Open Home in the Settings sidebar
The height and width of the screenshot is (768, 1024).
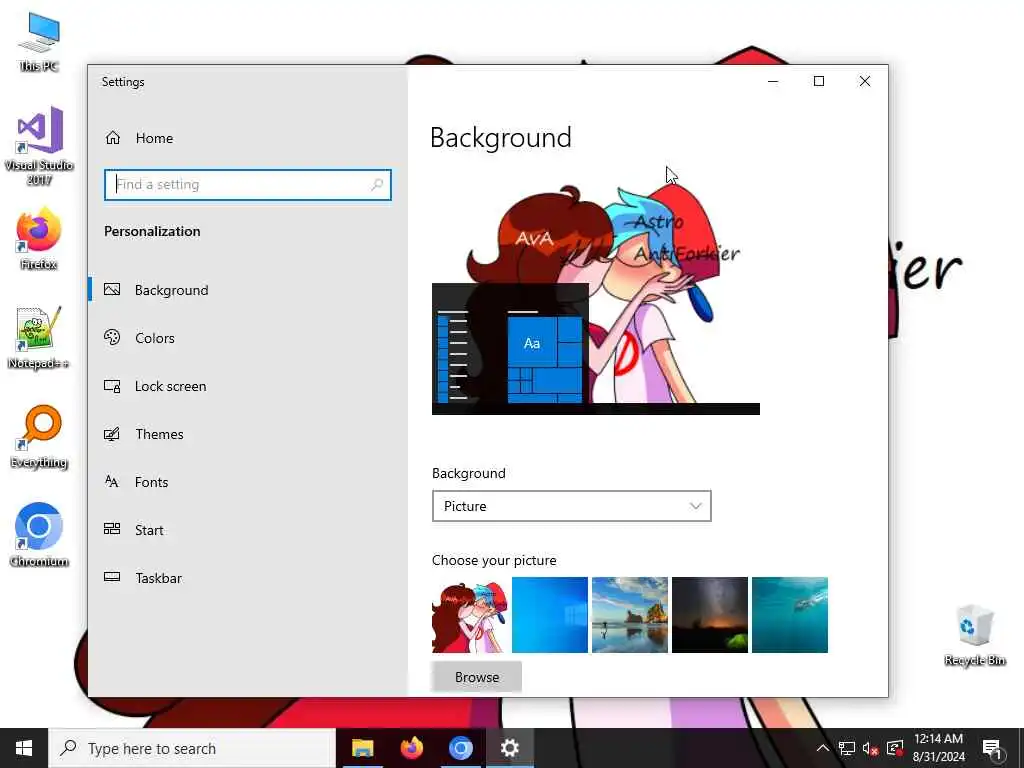pyautogui.click(x=248, y=138)
